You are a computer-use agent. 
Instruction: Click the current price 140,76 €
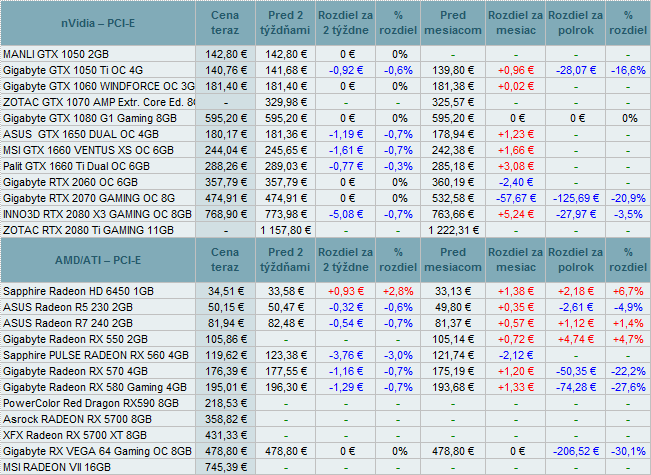225,70
